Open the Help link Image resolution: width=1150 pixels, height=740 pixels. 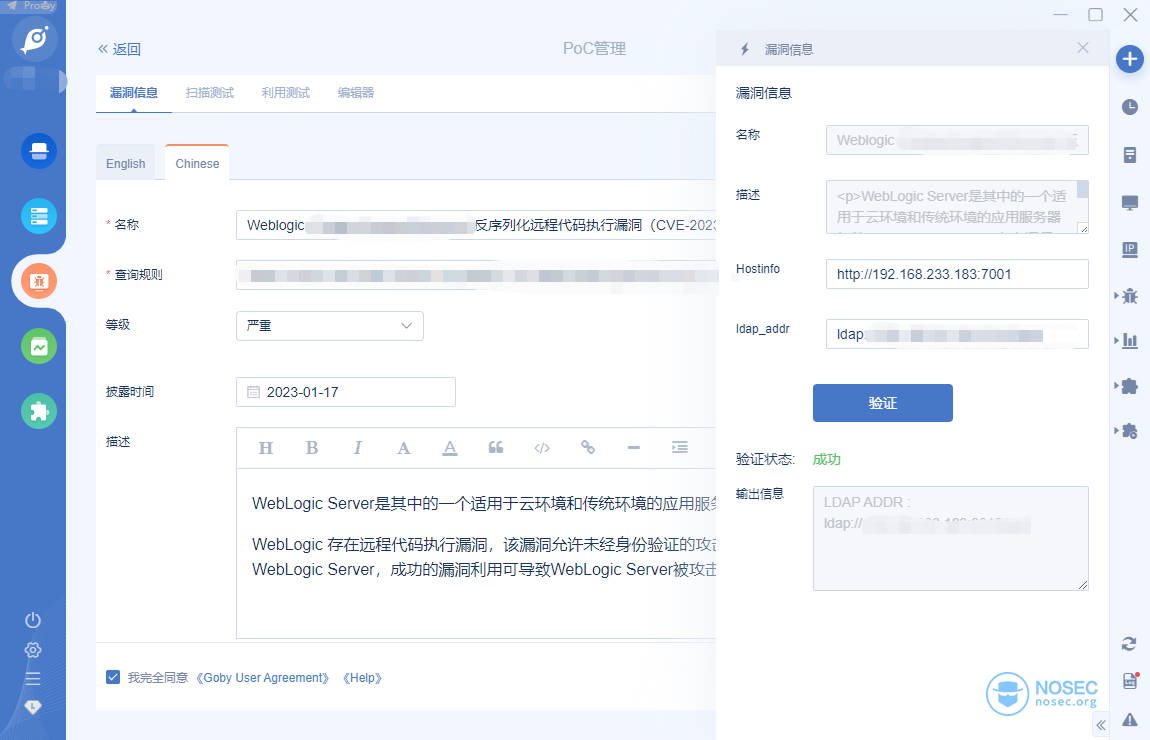click(x=362, y=678)
